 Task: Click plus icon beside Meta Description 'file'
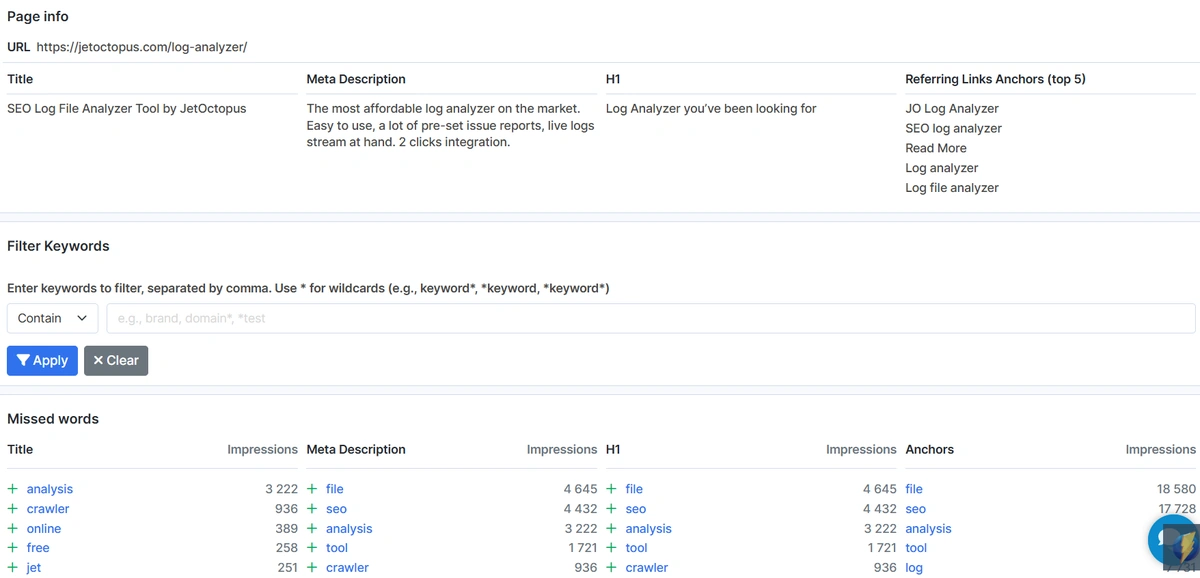coord(312,489)
